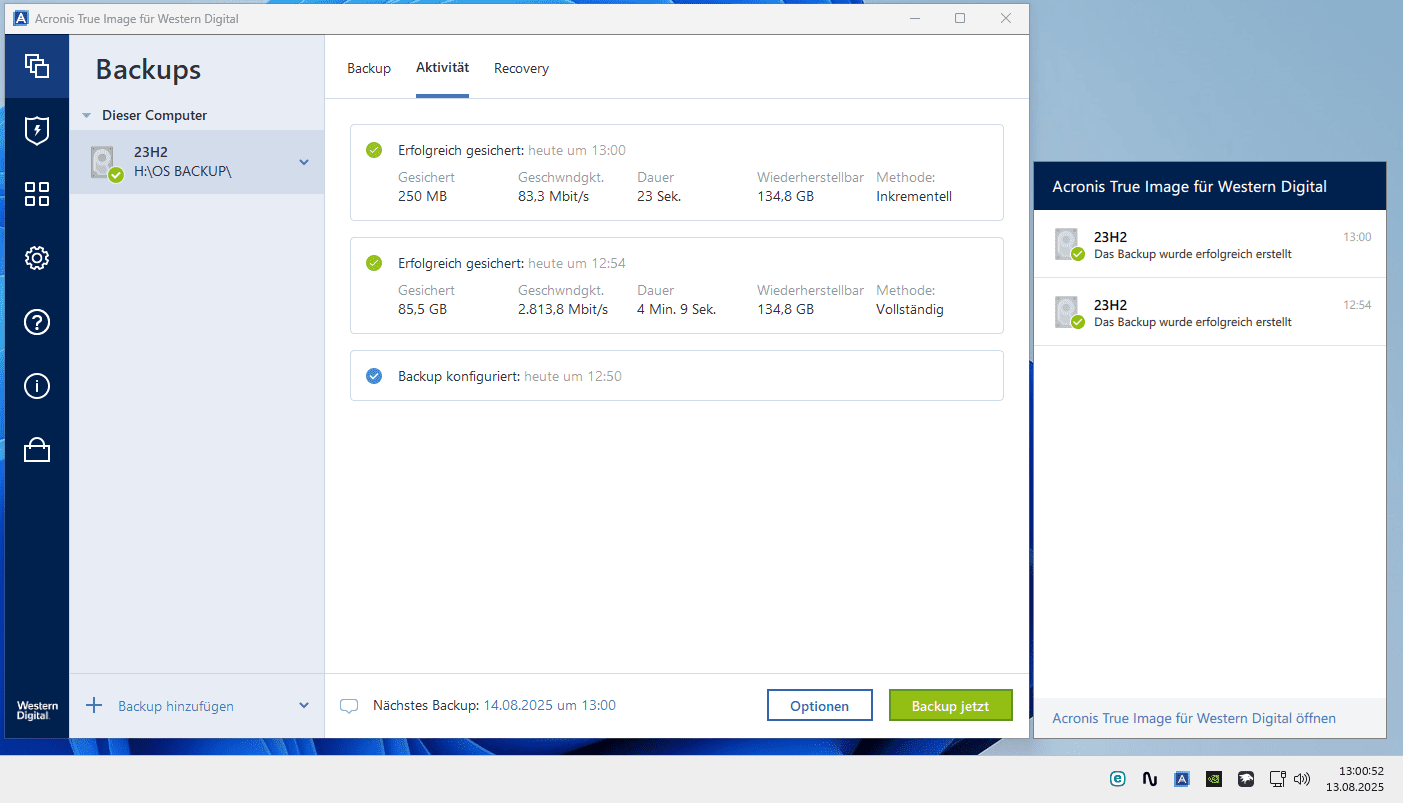The image size is (1403, 803).
Task: Click the '23 Sek.' duration value
Action: (659, 196)
